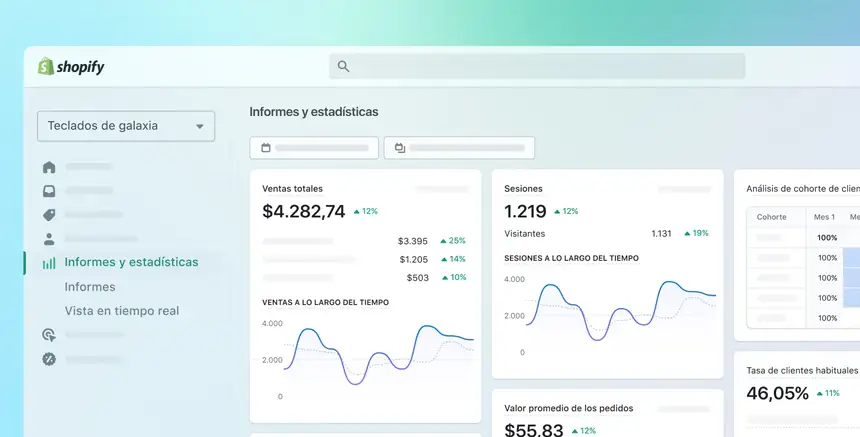Click the Ventas totales card title
This screenshot has width=860, height=437.
coord(292,188)
